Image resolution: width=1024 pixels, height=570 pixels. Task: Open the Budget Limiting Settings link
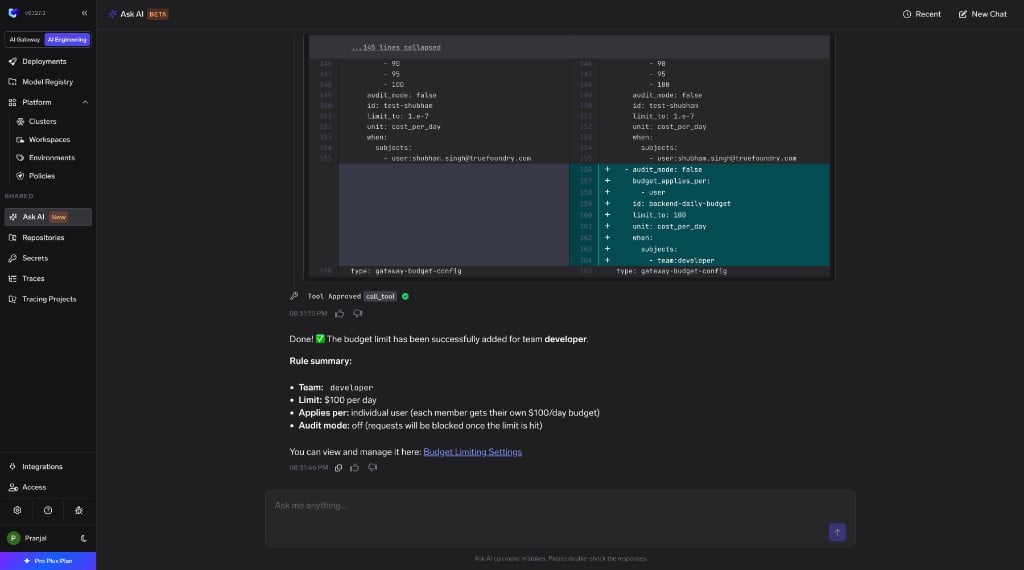click(472, 452)
